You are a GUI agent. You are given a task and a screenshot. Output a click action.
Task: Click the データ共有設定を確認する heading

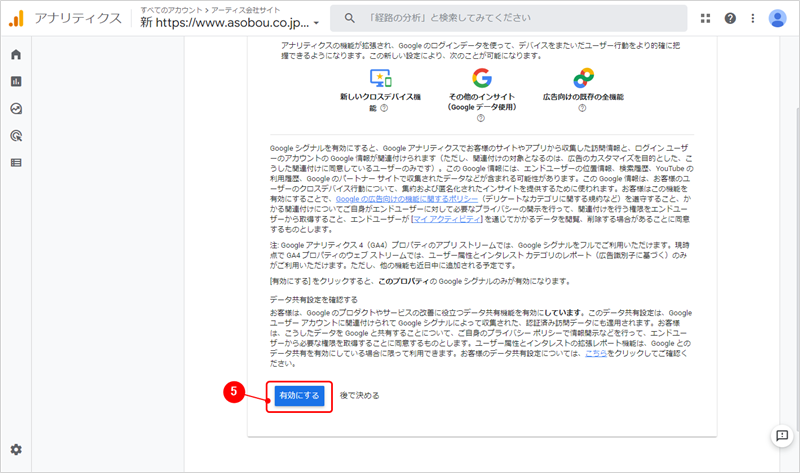coord(314,300)
